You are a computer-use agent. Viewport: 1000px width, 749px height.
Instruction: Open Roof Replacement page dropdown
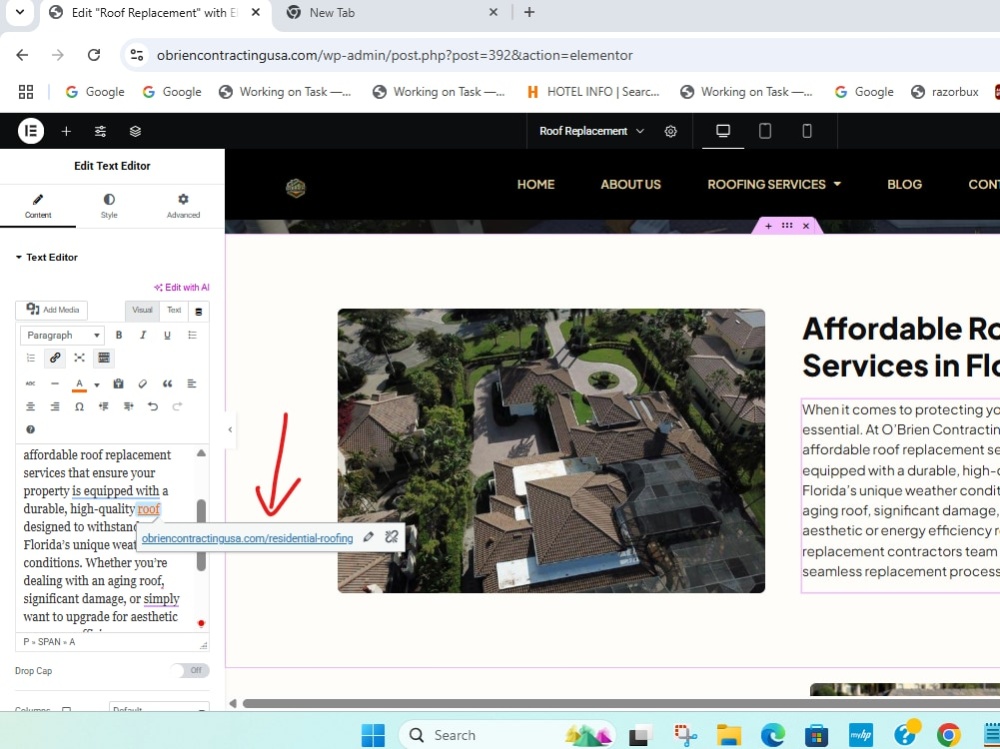click(591, 131)
